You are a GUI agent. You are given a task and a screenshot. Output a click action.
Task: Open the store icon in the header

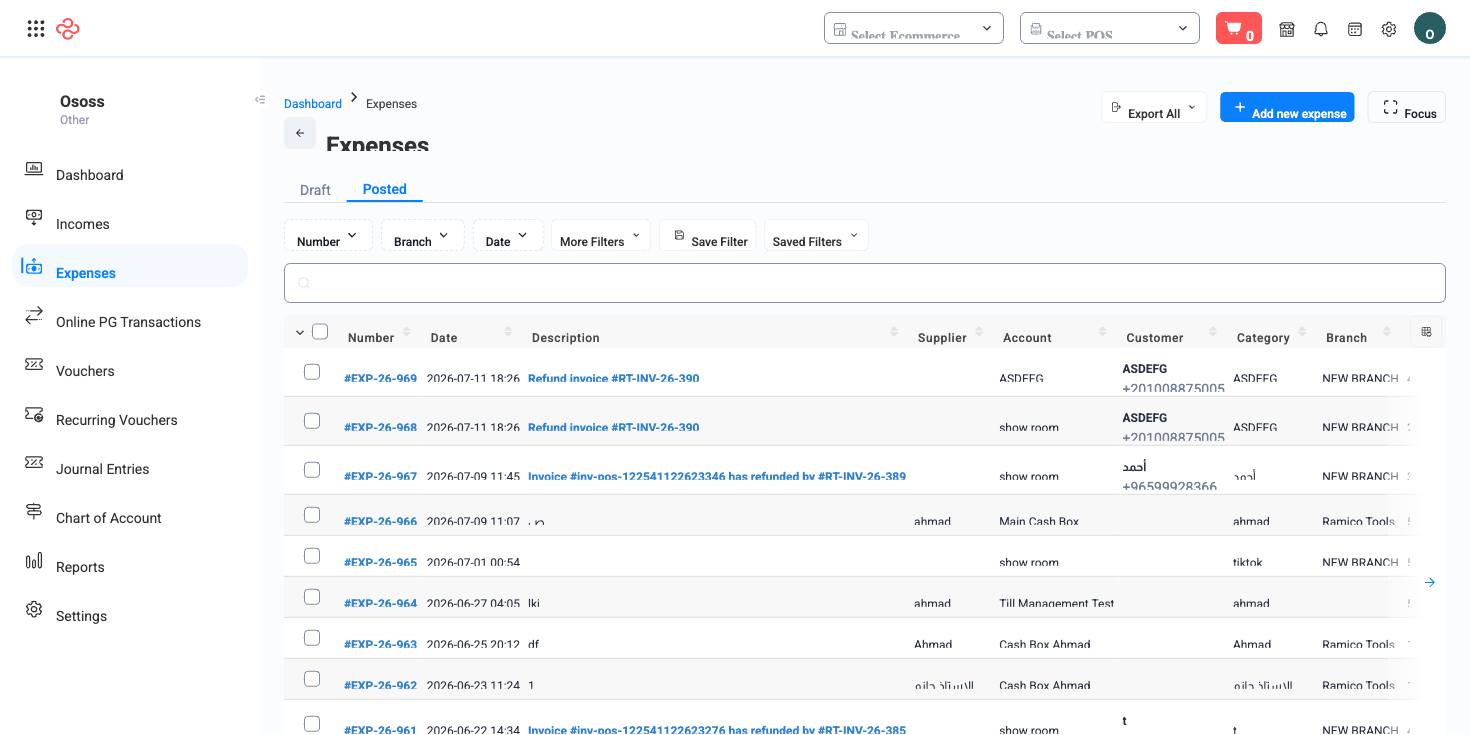(1287, 29)
